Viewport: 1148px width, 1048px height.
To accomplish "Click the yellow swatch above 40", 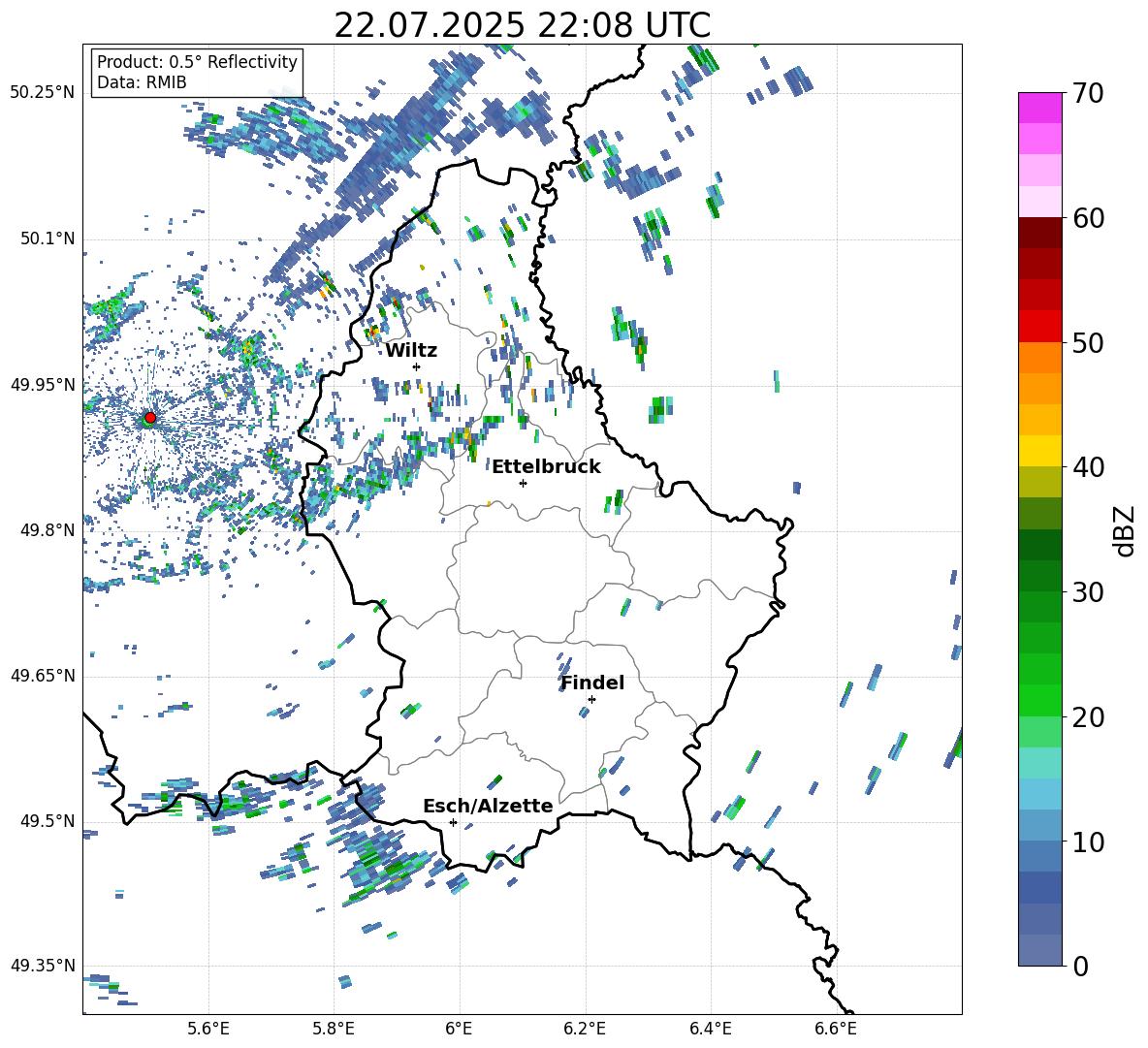I will [1040, 451].
